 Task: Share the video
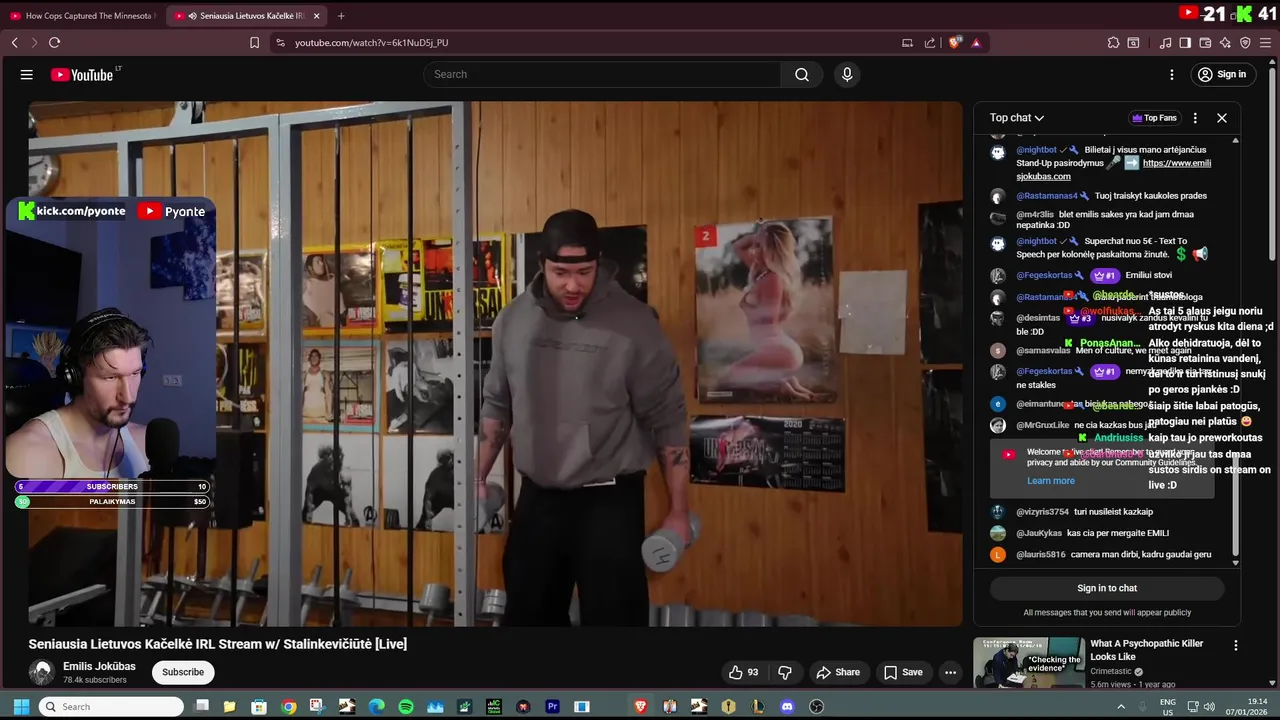click(838, 672)
